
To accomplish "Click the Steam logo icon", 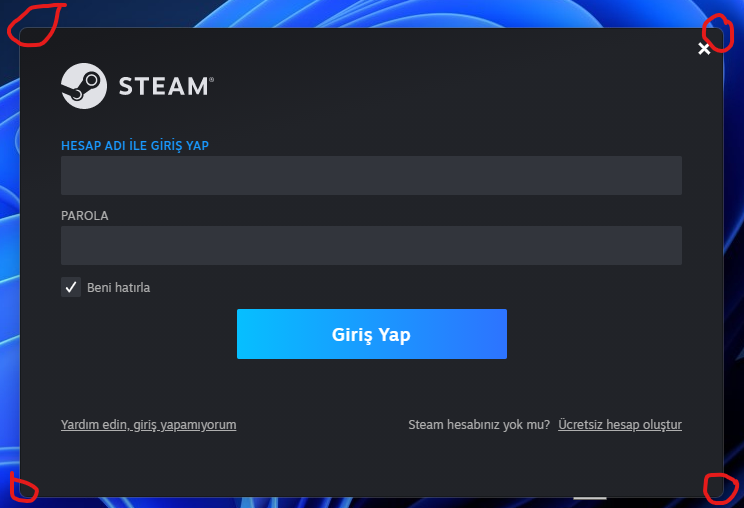I will click(84, 86).
